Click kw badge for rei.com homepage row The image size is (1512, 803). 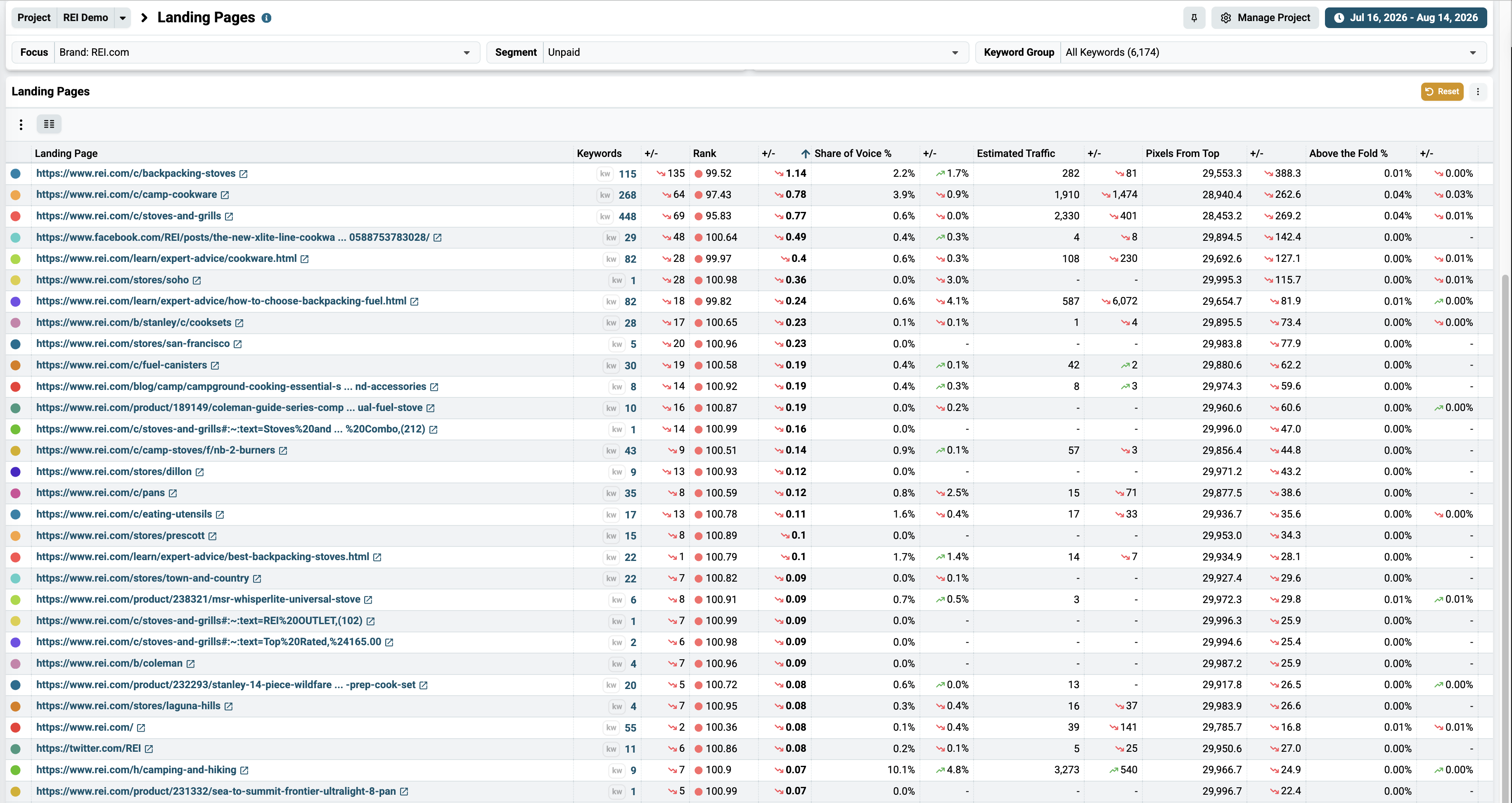point(611,728)
